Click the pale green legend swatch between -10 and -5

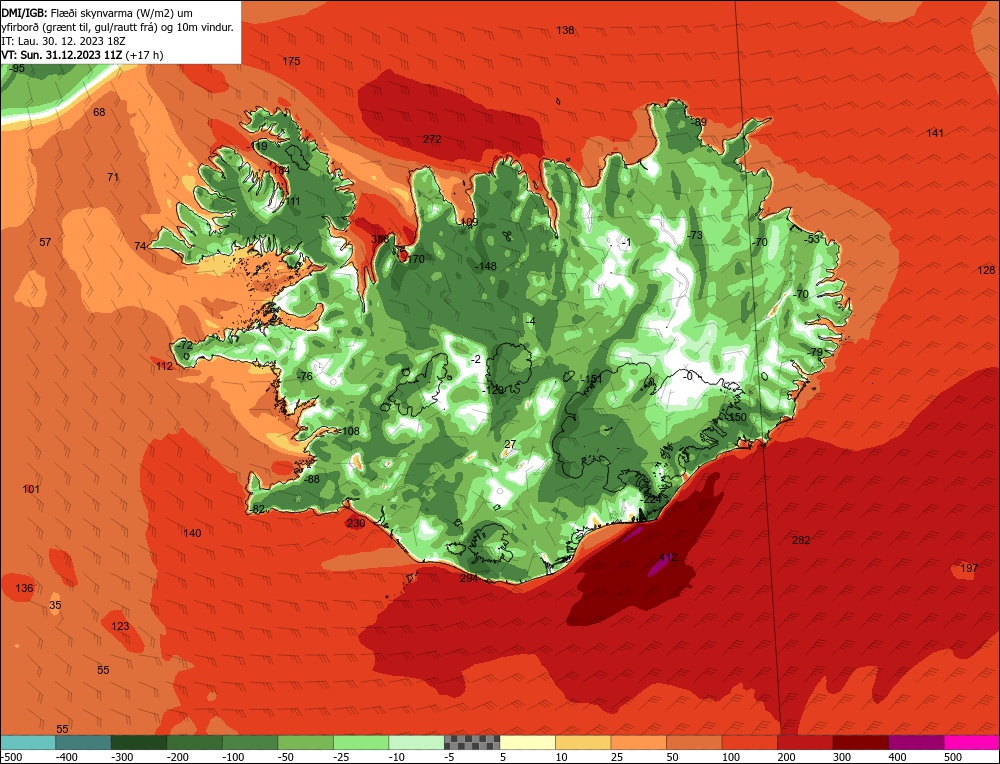point(416,742)
